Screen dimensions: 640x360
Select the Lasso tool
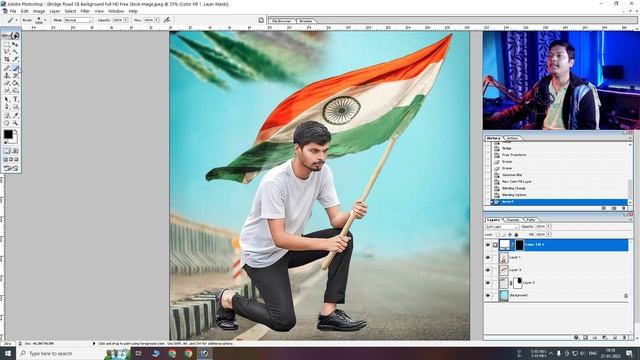pos(7,52)
